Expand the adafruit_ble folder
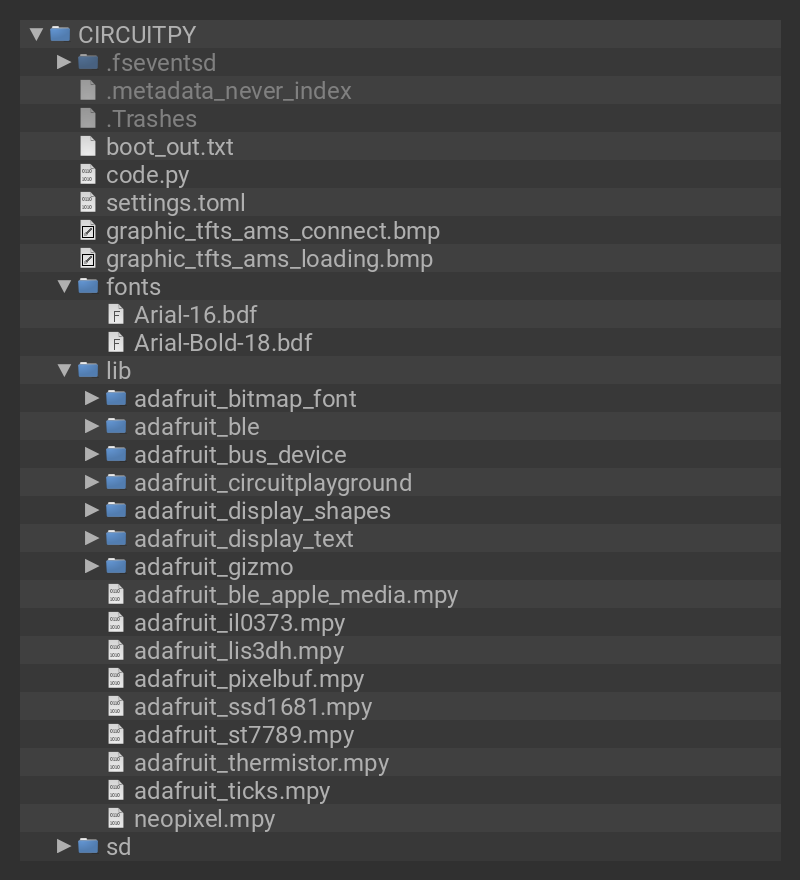800x880 pixels. click(x=92, y=426)
